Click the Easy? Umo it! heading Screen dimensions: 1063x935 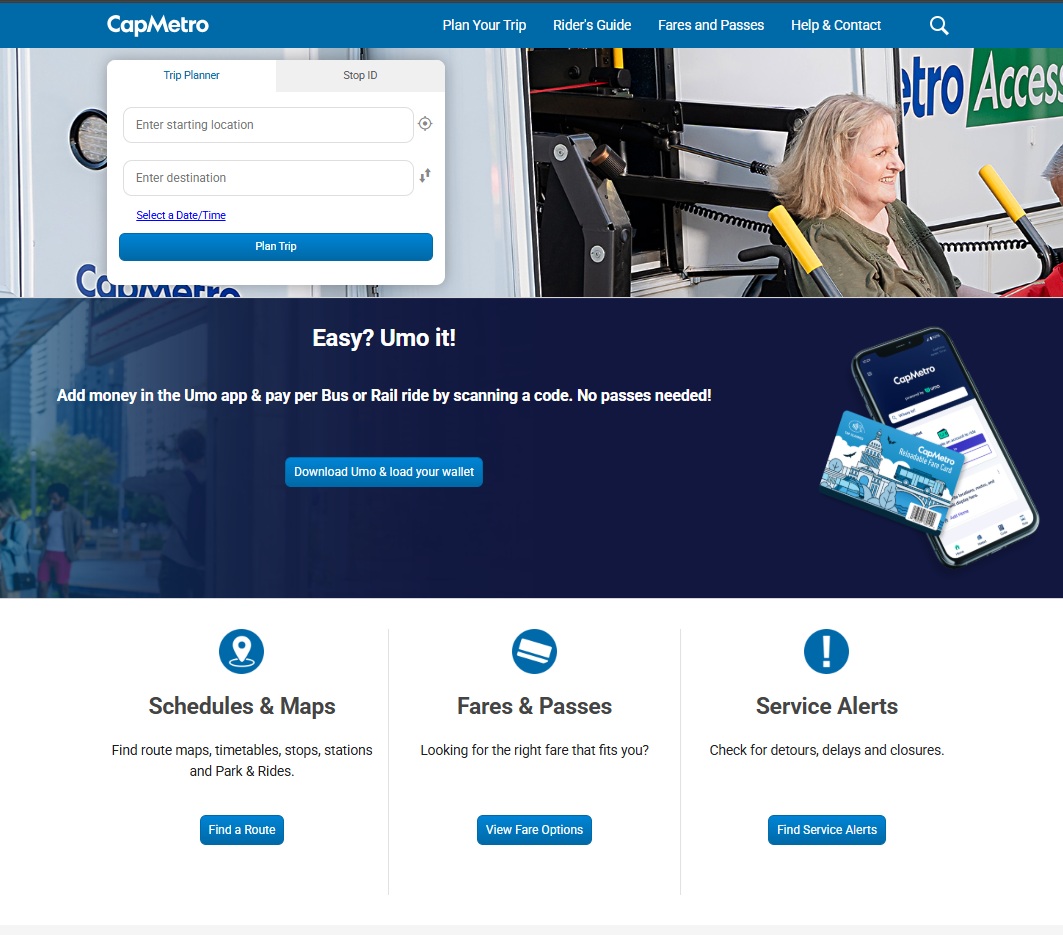click(x=384, y=338)
